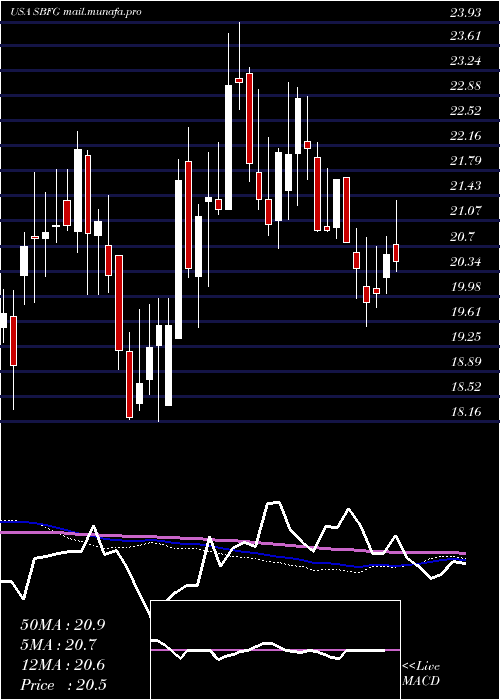Image resolution: width=500 pixels, height=700 pixels.
Task: Click the 23.93 price axis label
Action: (x=466, y=12)
